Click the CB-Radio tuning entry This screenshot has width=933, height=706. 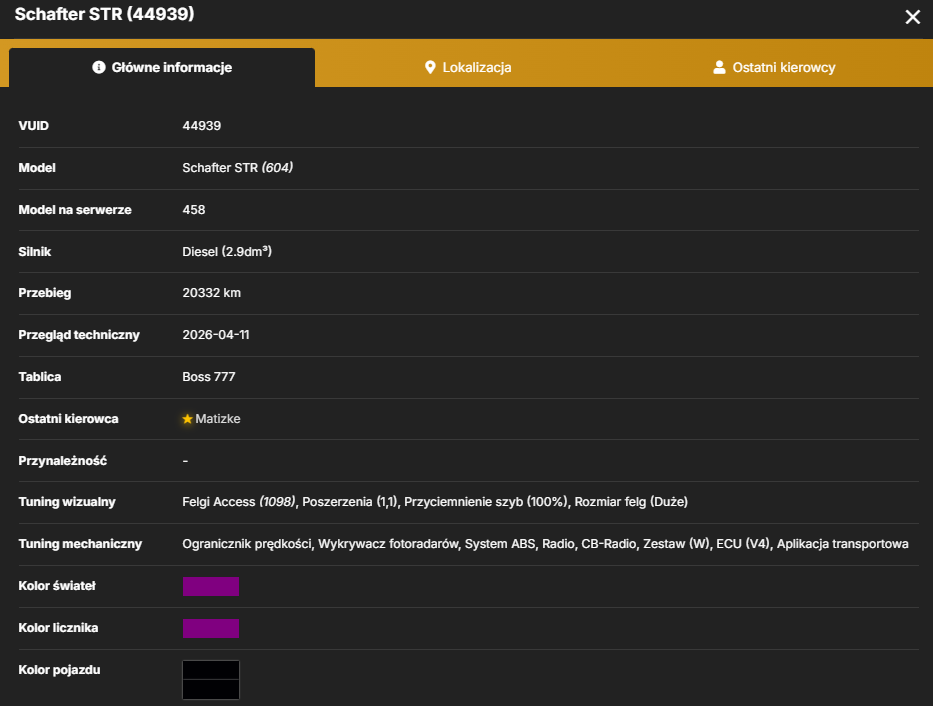point(609,544)
